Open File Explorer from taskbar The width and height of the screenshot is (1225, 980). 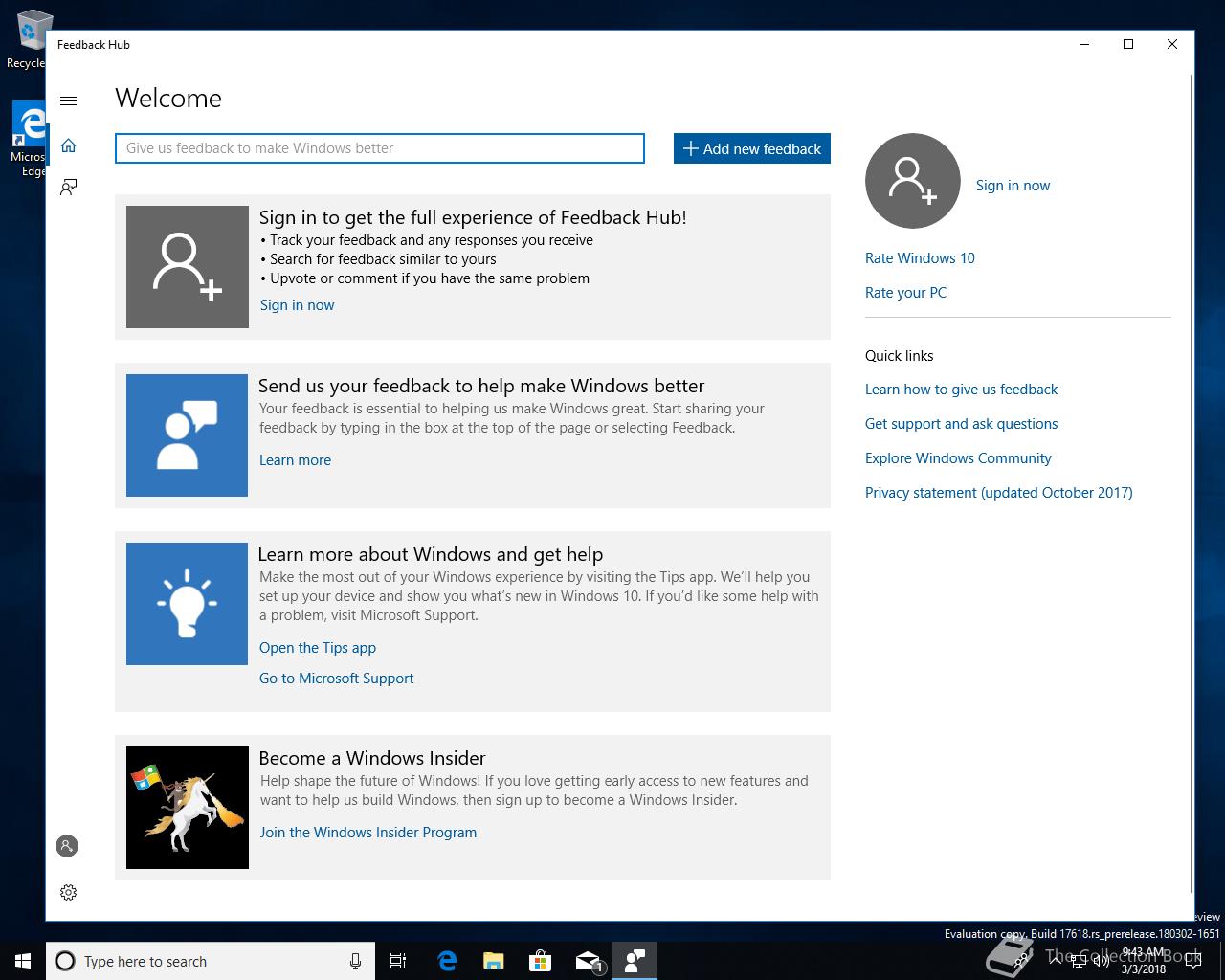(493, 961)
